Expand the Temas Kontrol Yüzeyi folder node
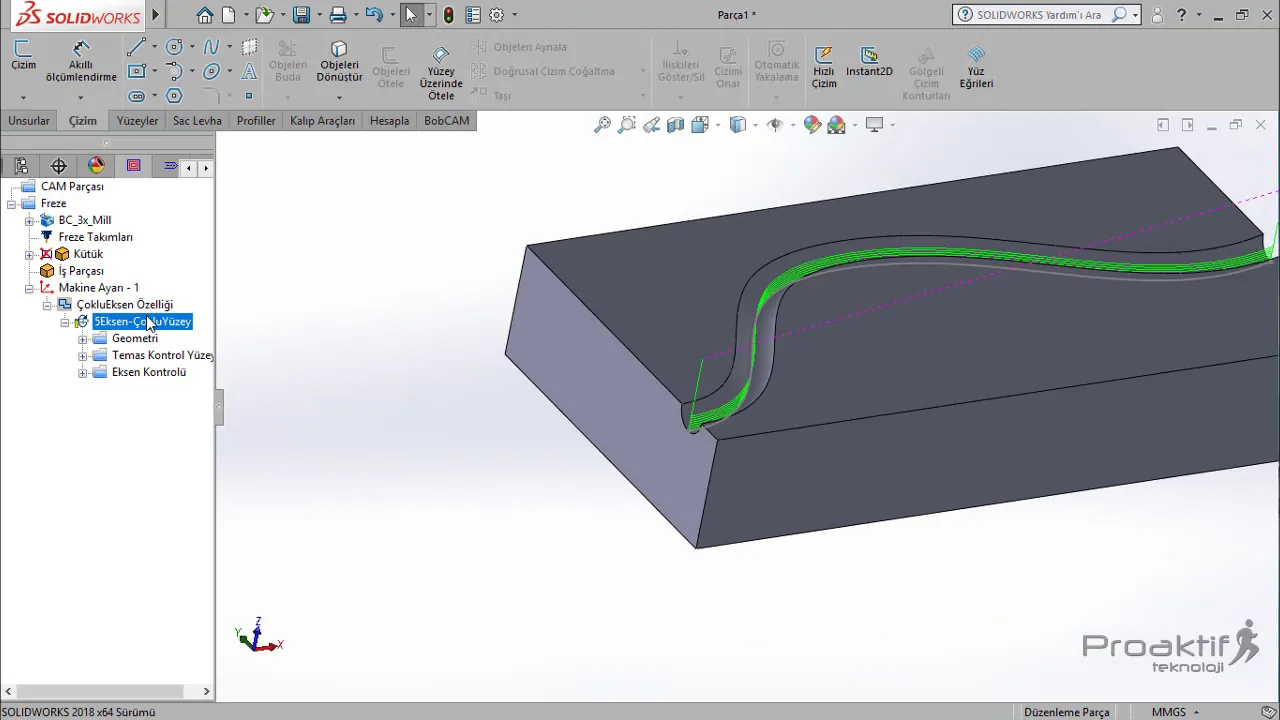1280x720 pixels. [83, 356]
